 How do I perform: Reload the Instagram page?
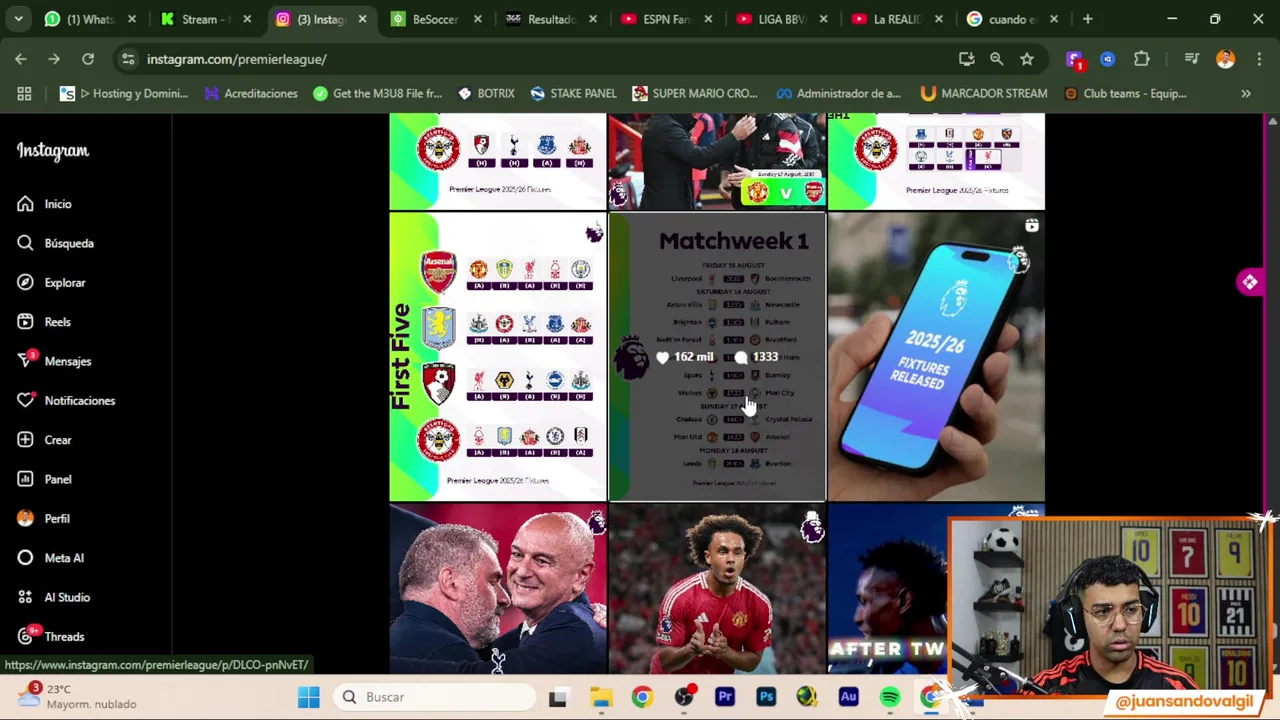[x=88, y=59]
